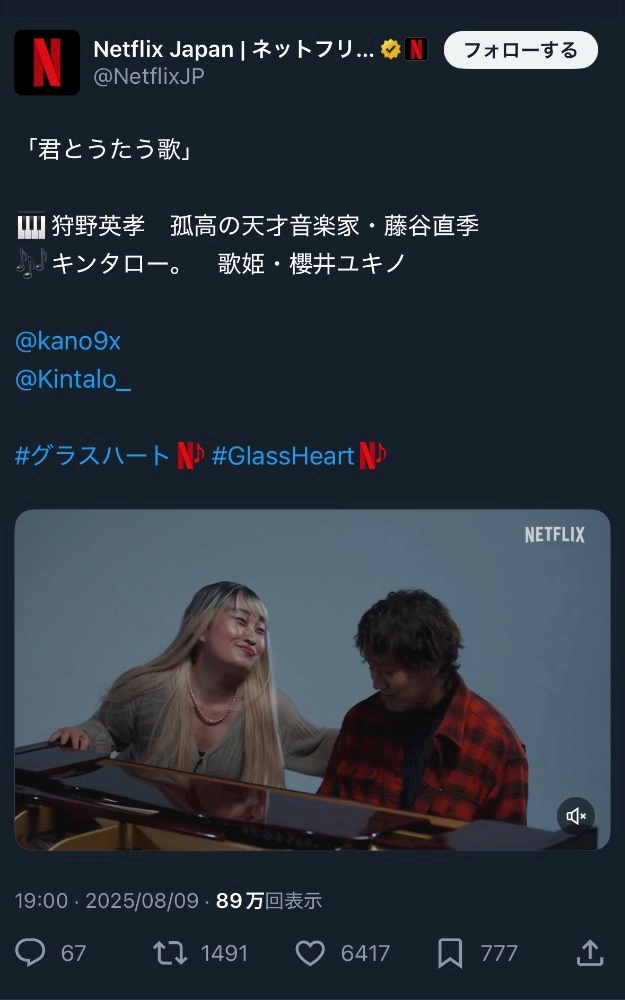Click the 1491 repost count
This screenshot has width=625, height=1000.
(x=224, y=953)
